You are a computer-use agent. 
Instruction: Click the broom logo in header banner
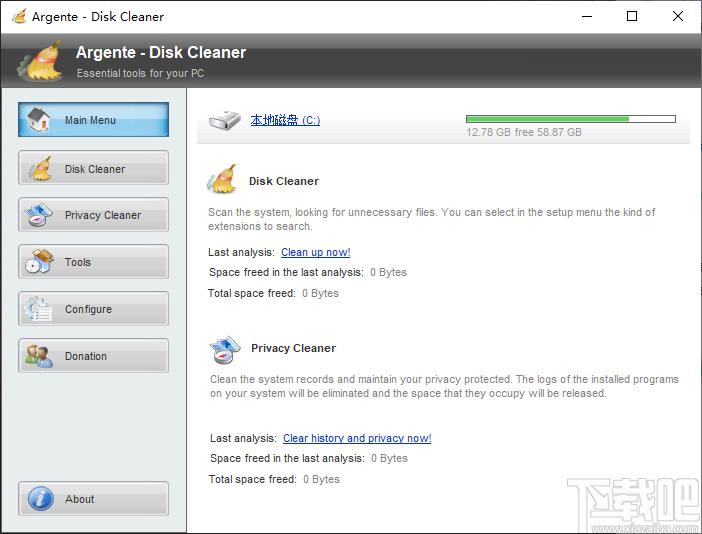[x=40, y=62]
